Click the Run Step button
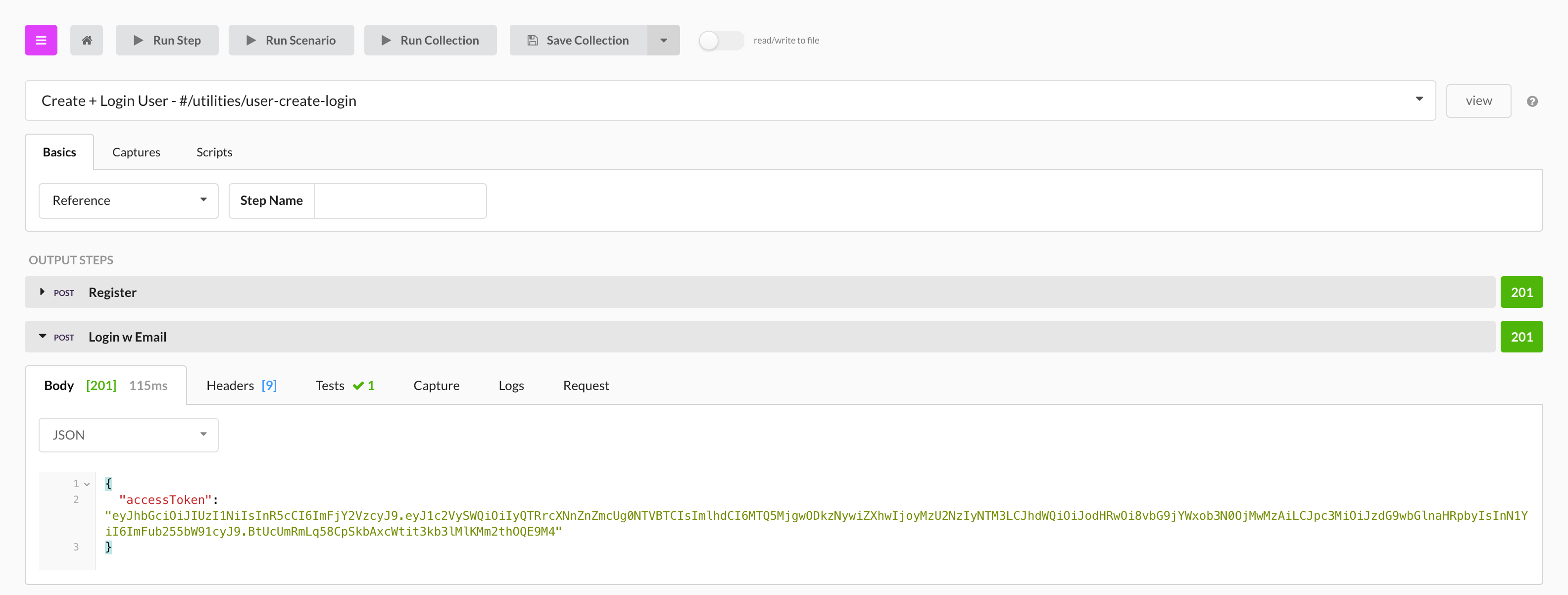Viewport: 1568px width, 595px height. coord(167,40)
